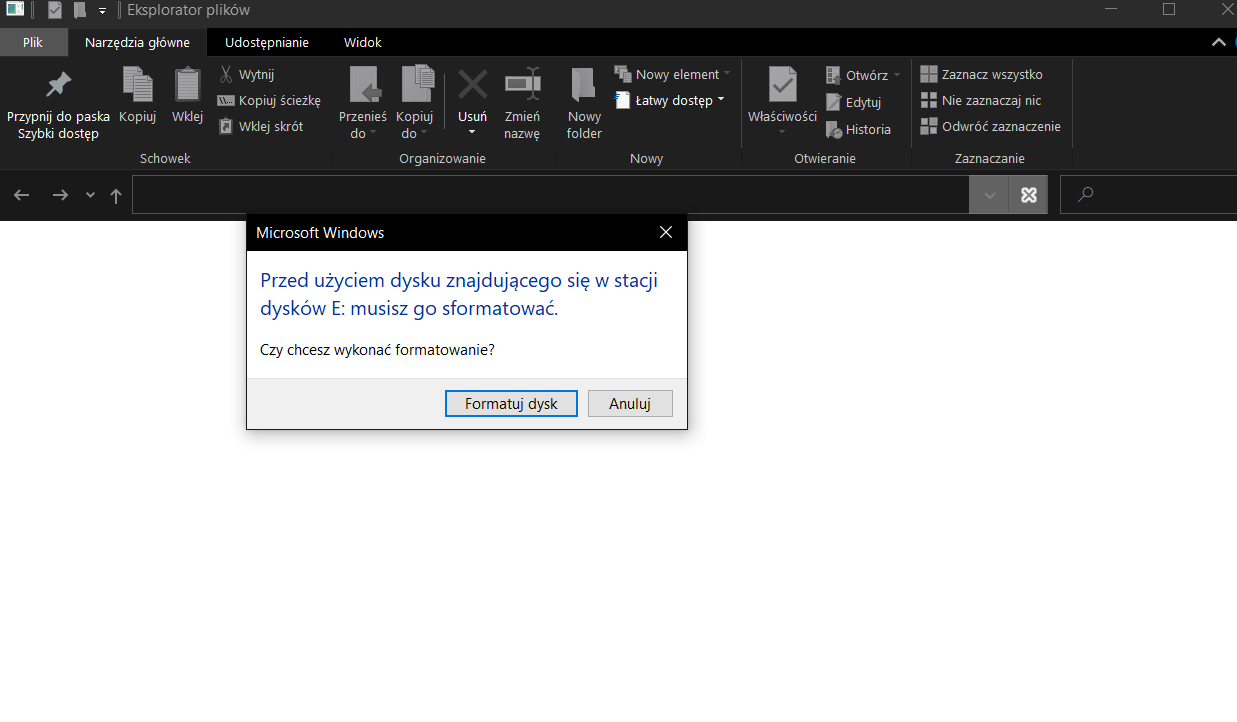1237x722 pixels.
Task: Expand address bar history dropdown
Action: (990, 195)
